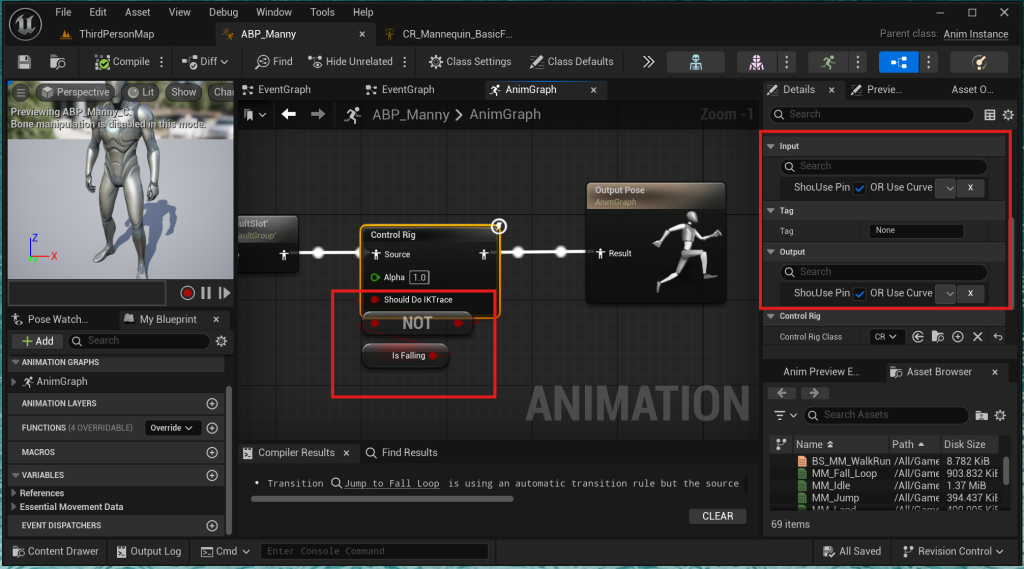Toggle Input ShouUse Pin checkbox
Viewport: 1024px width, 569px height.
click(859, 188)
